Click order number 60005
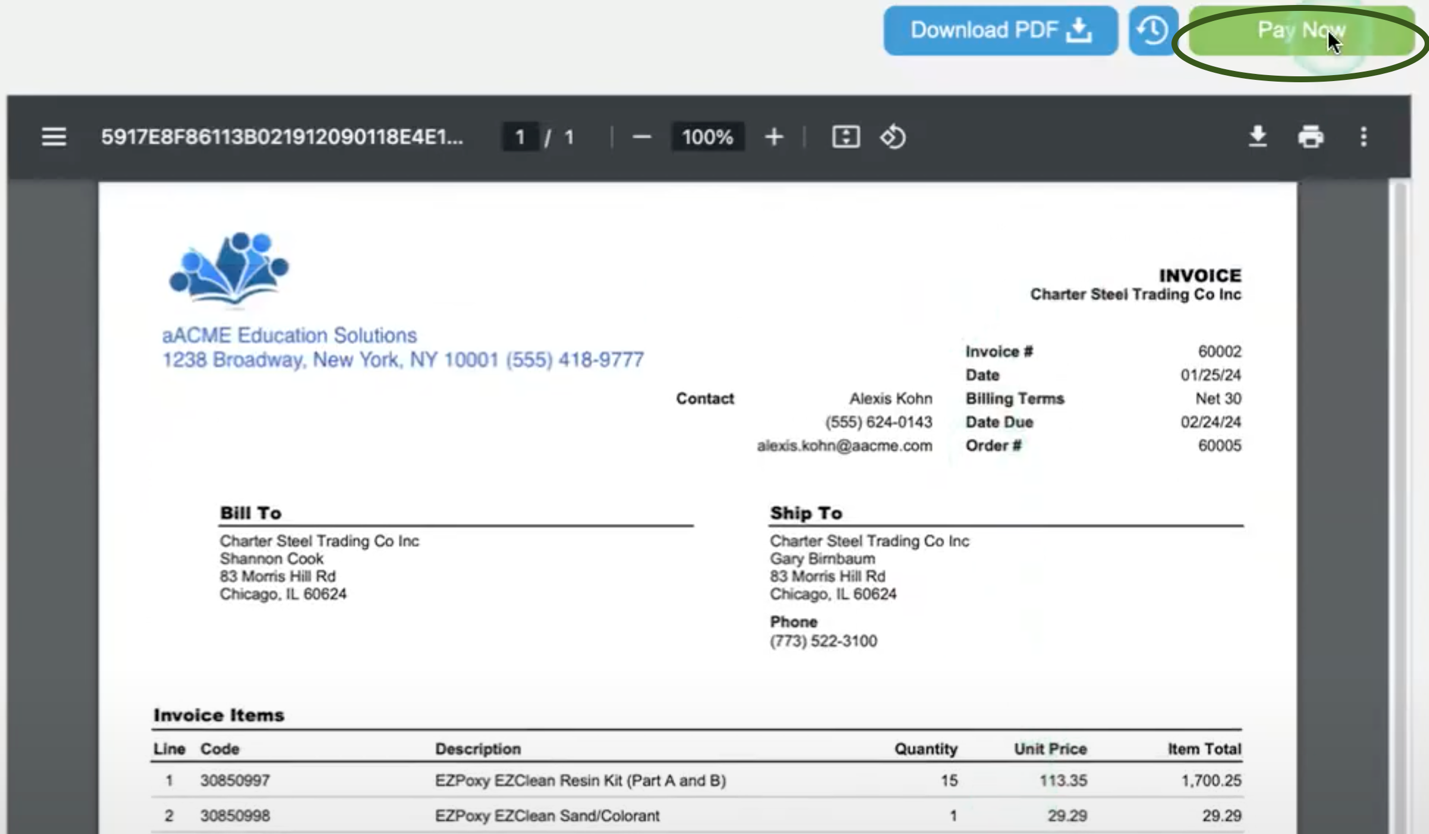The height and width of the screenshot is (834, 1429). click(1219, 445)
